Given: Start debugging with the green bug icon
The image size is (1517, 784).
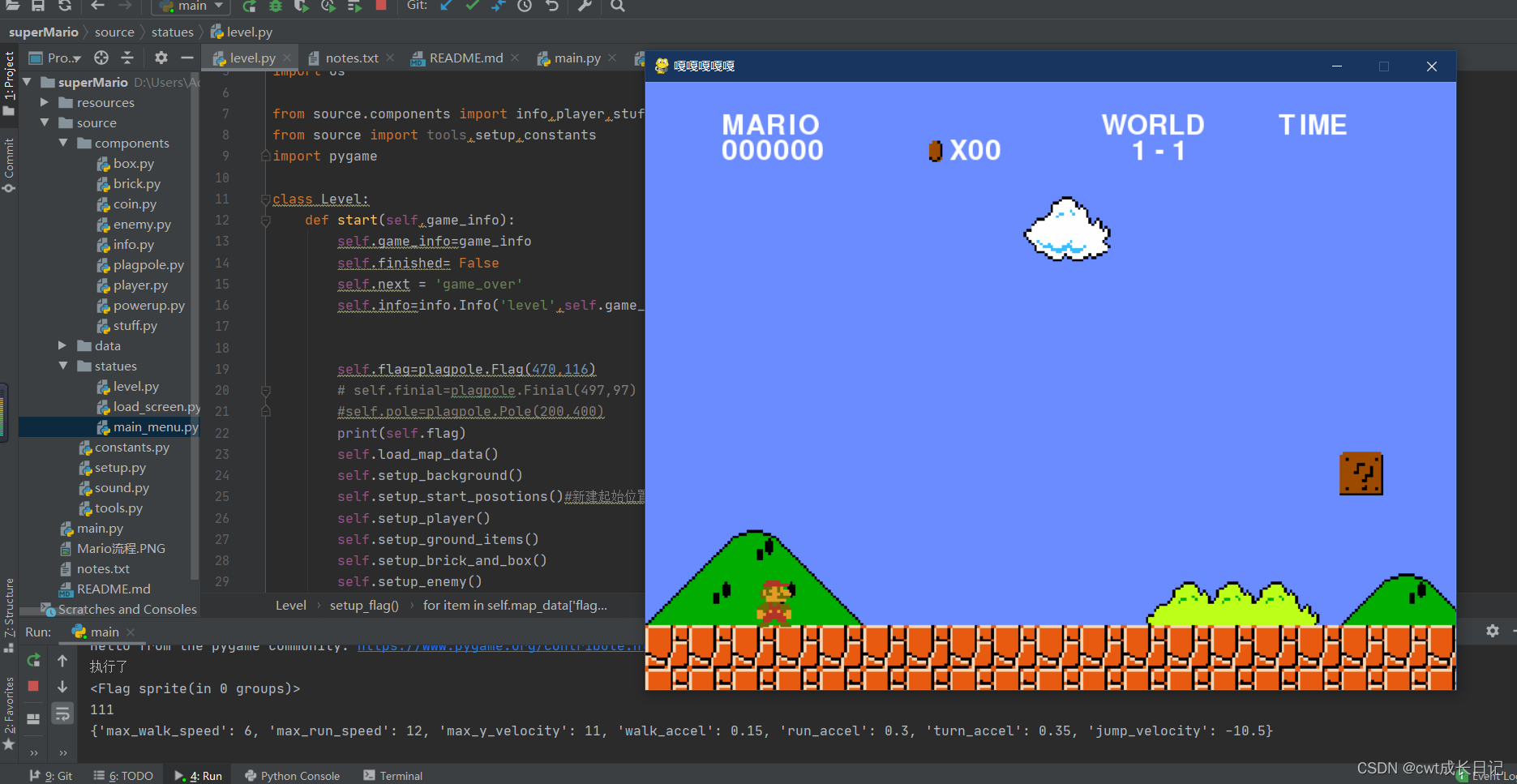Looking at the screenshot, I should (x=276, y=6).
